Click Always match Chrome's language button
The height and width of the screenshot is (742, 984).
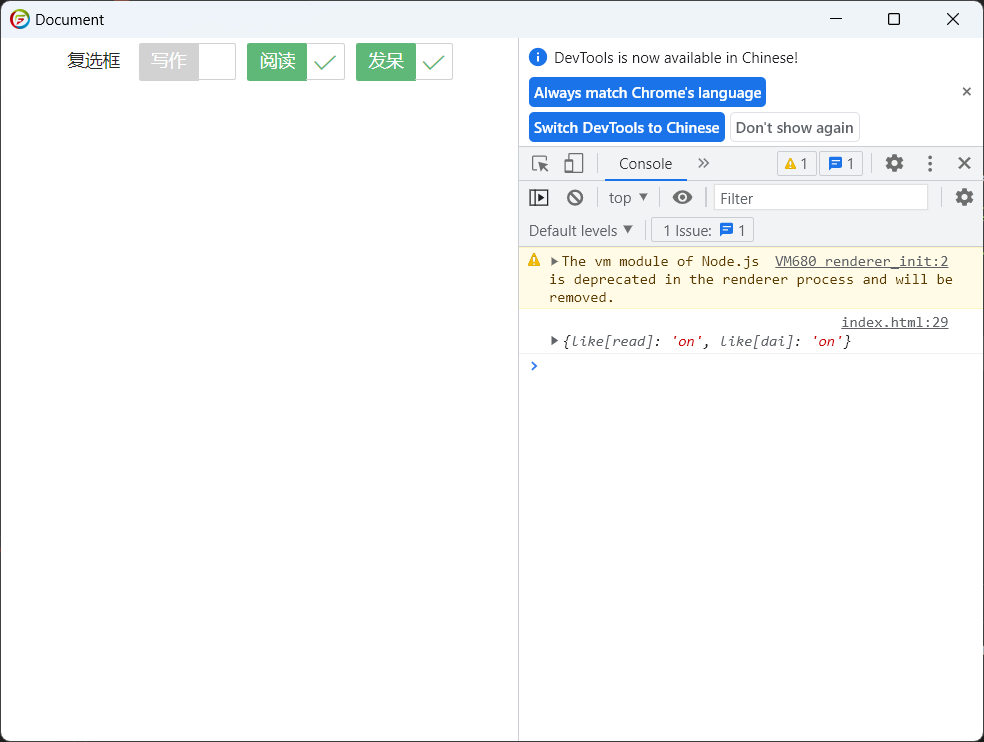(x=647, y=92)
